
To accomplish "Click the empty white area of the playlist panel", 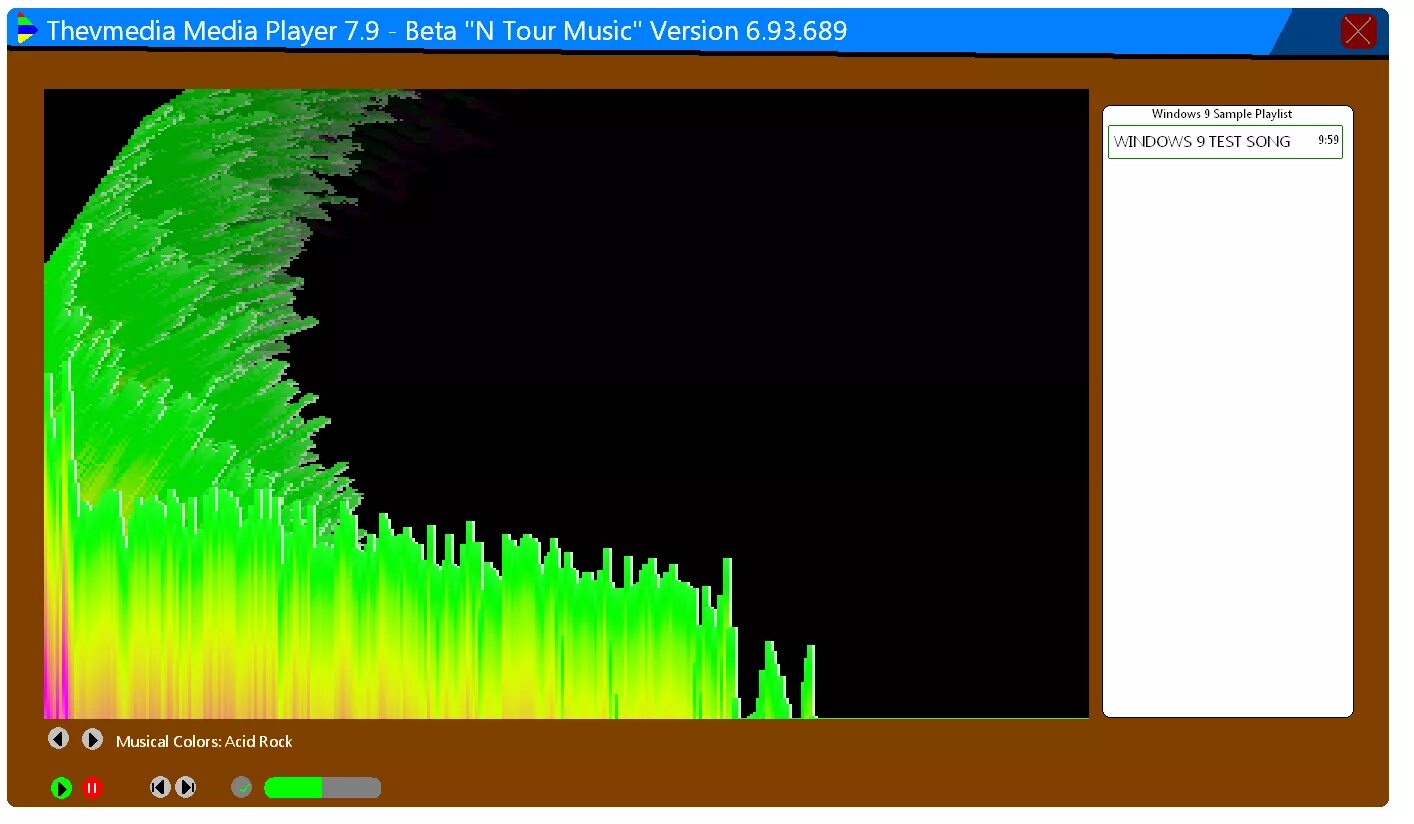I will click(1226, 450).
